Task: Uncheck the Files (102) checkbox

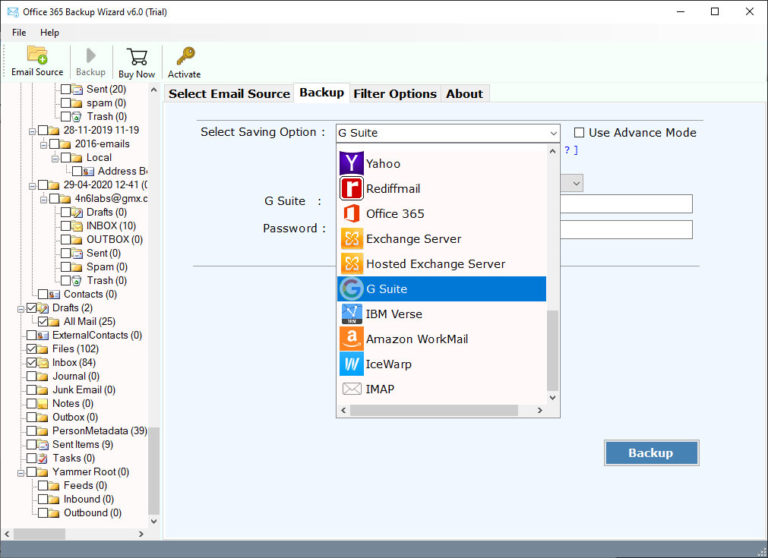Action: pos(31,349)
